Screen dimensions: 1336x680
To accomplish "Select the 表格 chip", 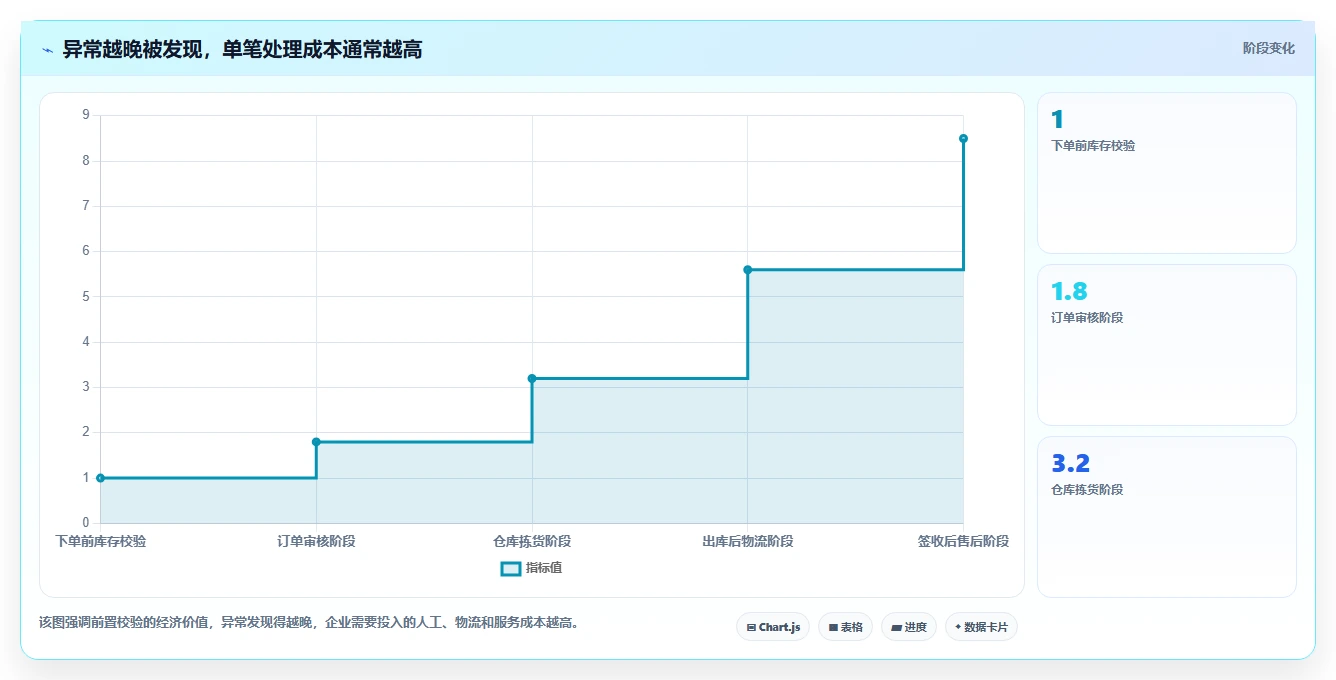I will 845,627.
